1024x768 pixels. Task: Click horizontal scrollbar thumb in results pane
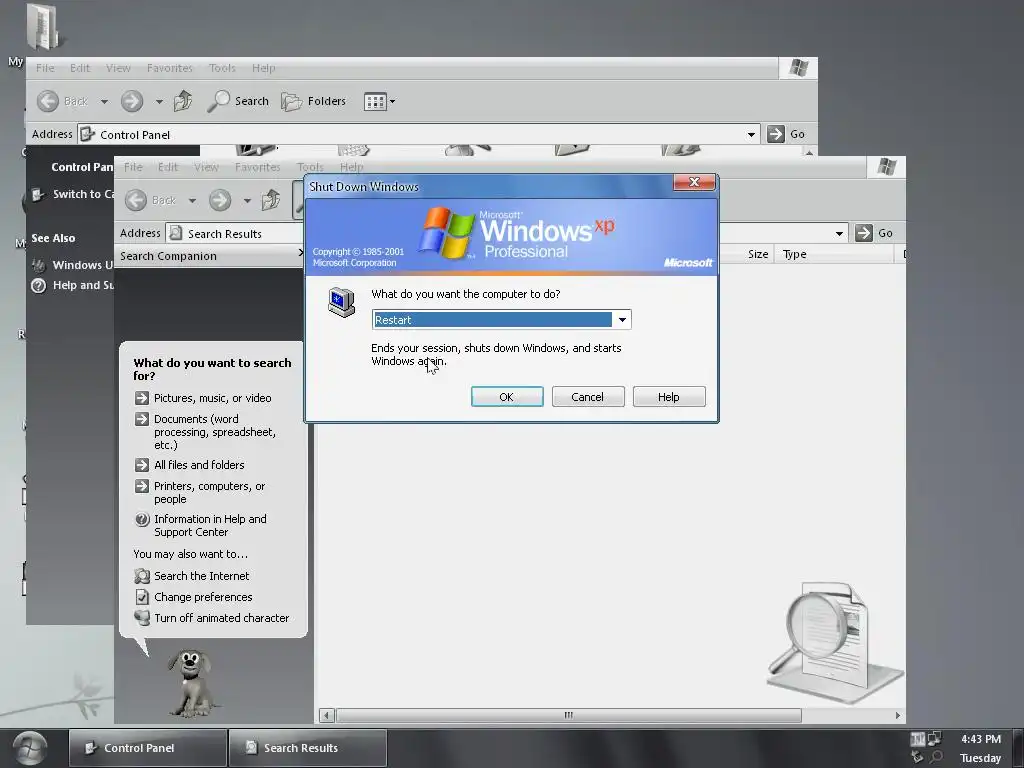568,716
